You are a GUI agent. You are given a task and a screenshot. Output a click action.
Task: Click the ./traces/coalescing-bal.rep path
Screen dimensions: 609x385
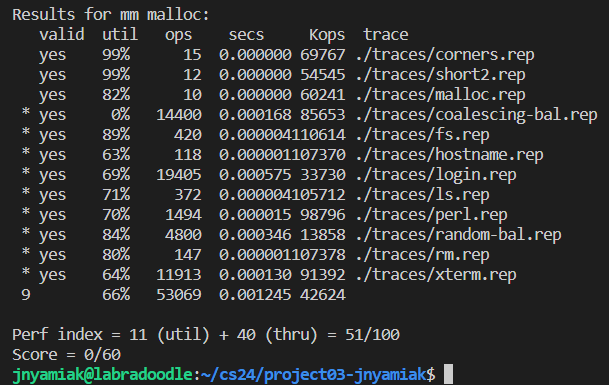click(476, 115)
